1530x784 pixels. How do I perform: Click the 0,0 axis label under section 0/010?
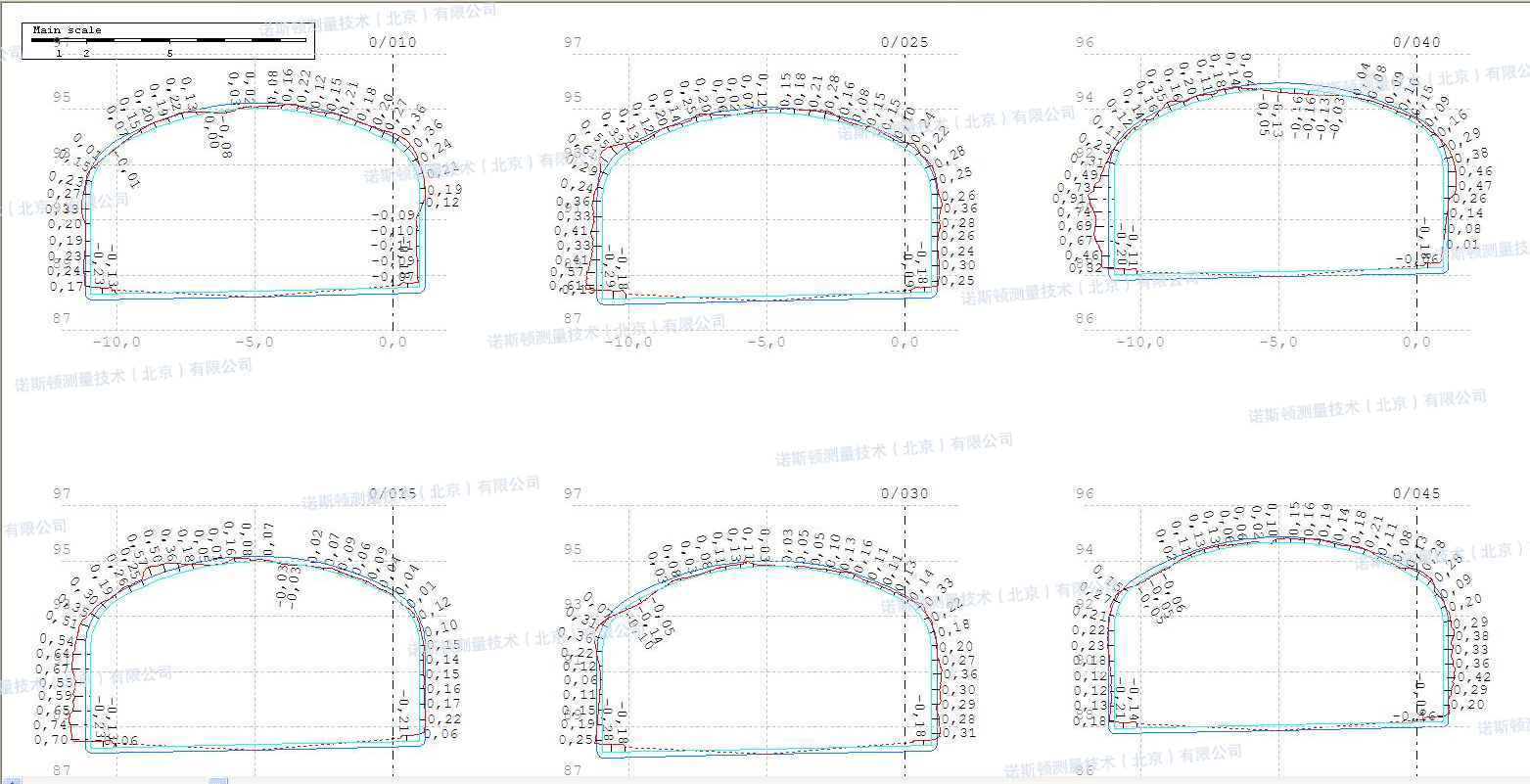pyautogui.click(x=393, y=342)
